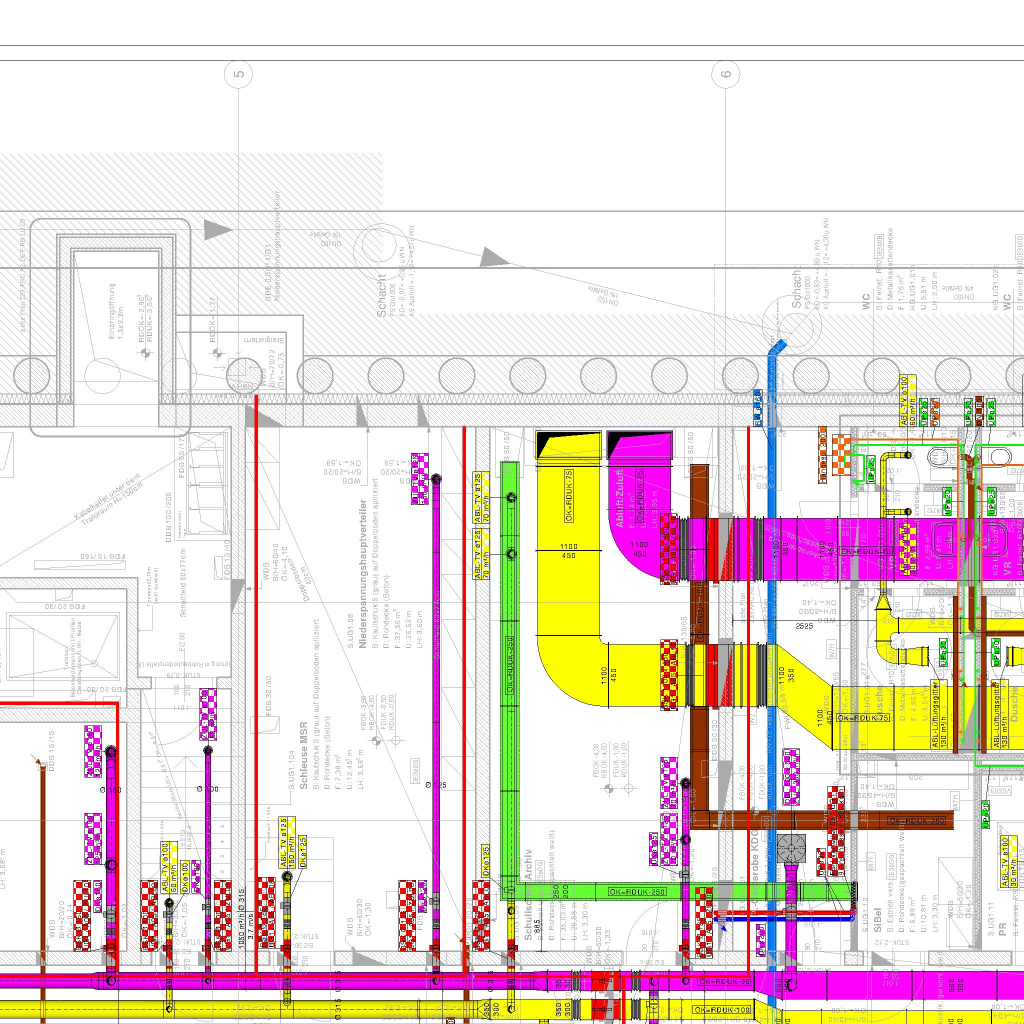
Task: Click the grid axis bubble numbered 5
Action: coord(238,73)
